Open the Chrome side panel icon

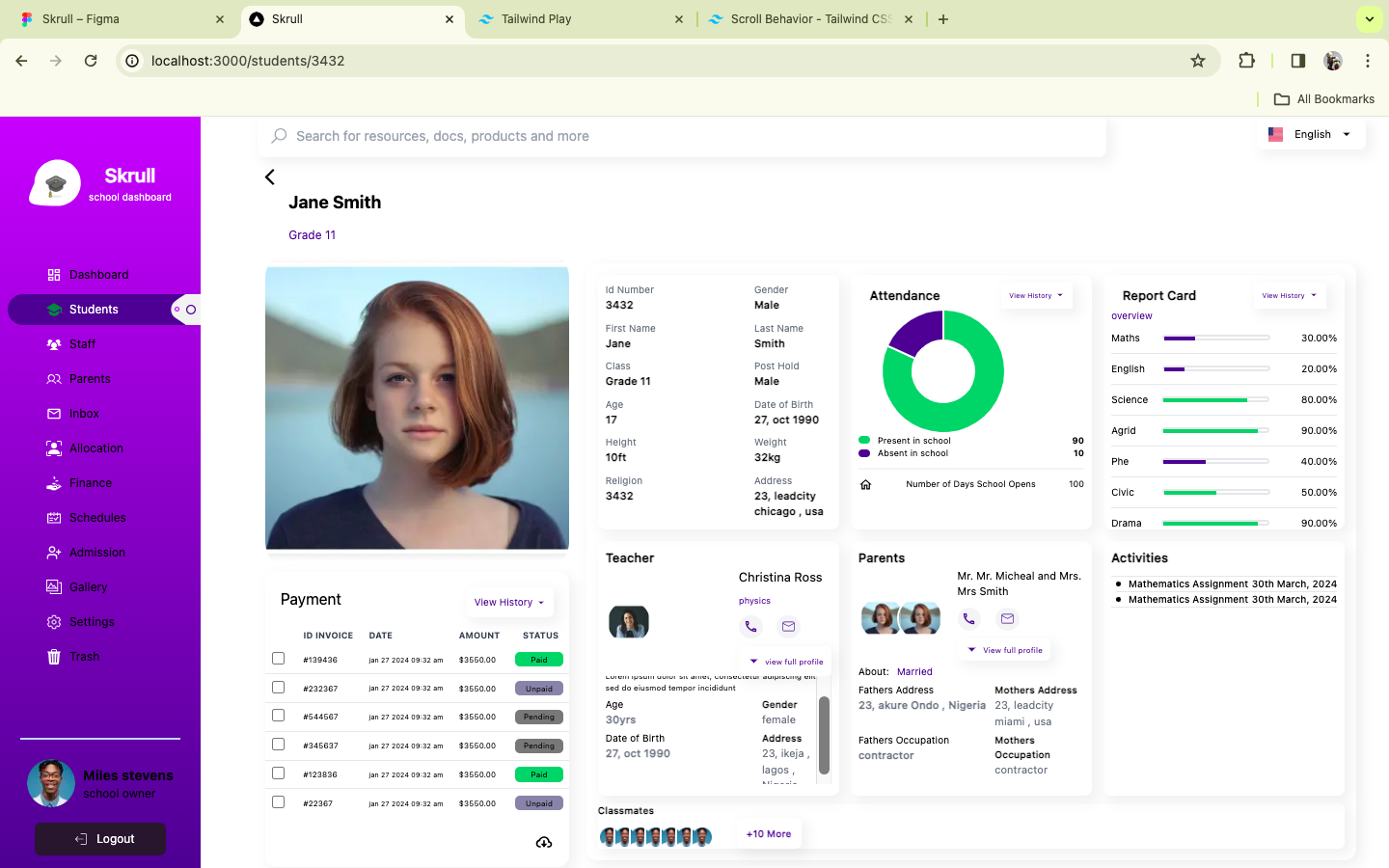click(x=1297, y=61)
